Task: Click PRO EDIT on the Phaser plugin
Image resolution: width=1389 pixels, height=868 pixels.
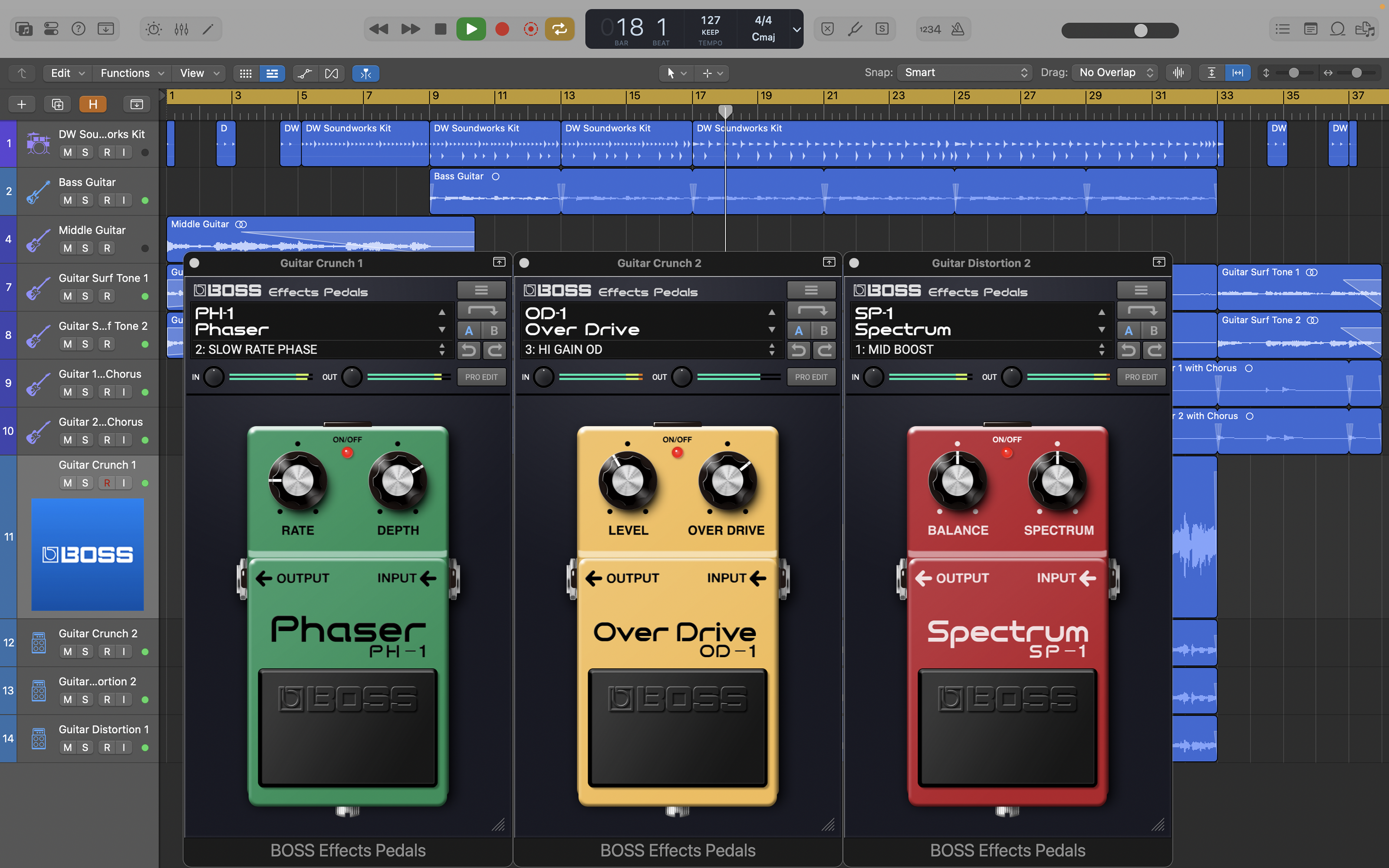Action: tap(481, 377)
